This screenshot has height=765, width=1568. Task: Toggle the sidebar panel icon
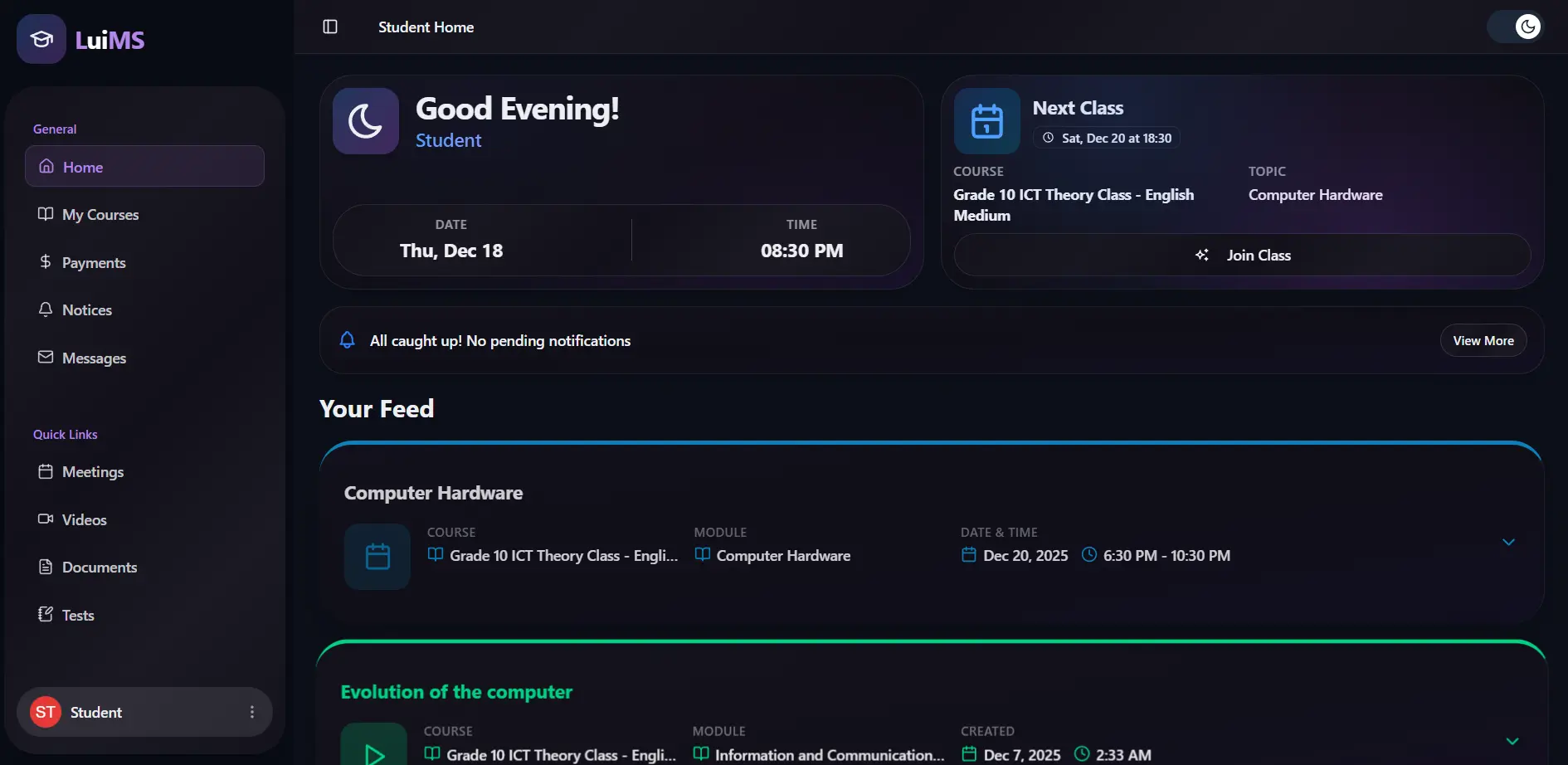(x=330, y=27)
